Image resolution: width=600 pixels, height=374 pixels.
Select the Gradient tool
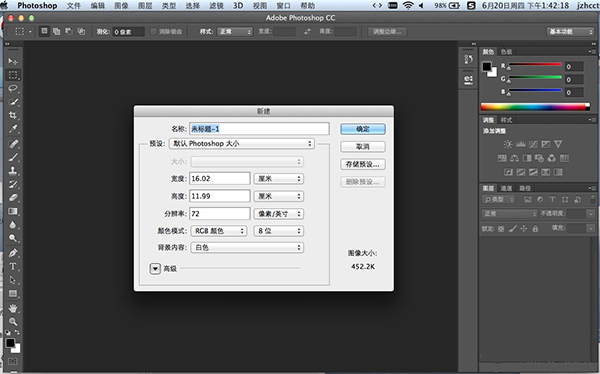[x=13, y=211]
